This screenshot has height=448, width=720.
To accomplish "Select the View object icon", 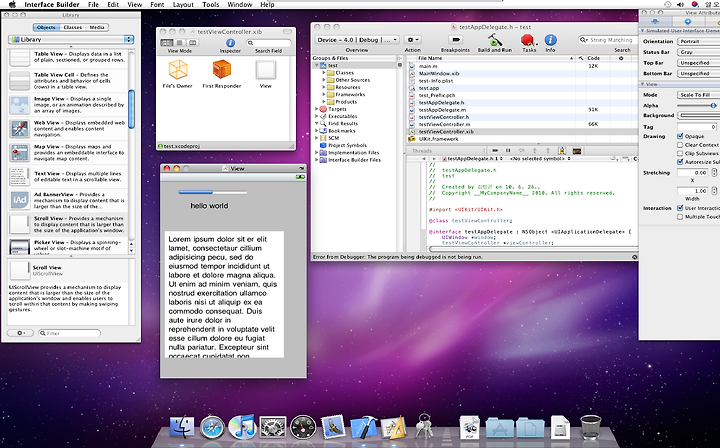I will [265, 70].
